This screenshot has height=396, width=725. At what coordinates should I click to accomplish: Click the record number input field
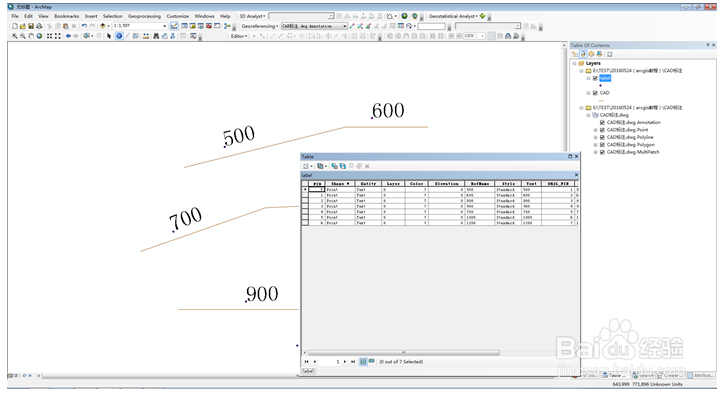click(330, 362)
